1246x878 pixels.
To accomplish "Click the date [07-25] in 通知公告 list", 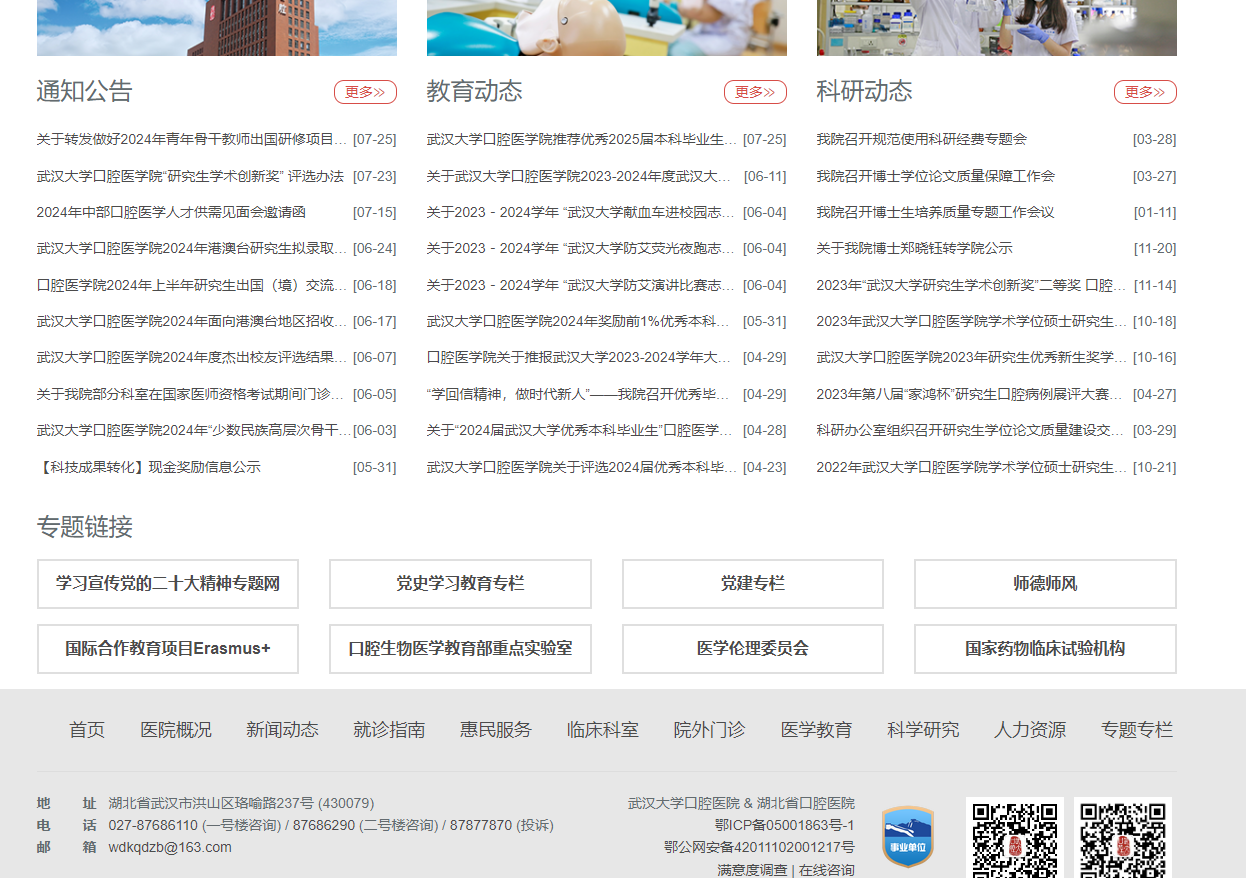I will tap(375, 140).
